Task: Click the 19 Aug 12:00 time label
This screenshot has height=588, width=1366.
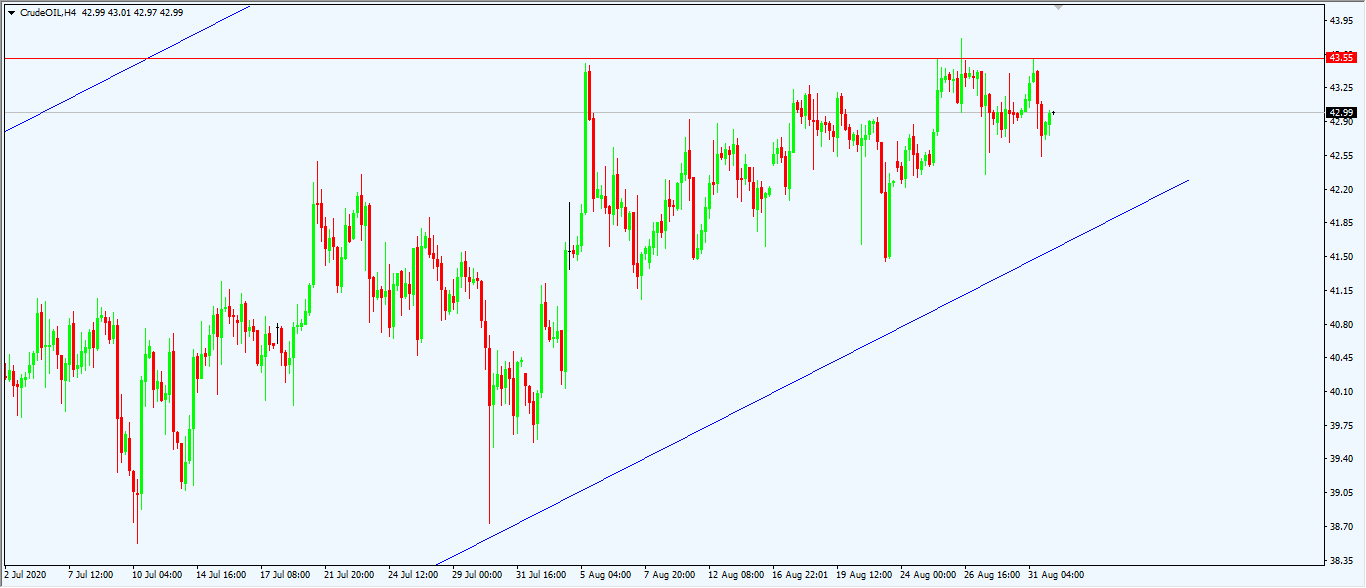Action: pos(865,575)
